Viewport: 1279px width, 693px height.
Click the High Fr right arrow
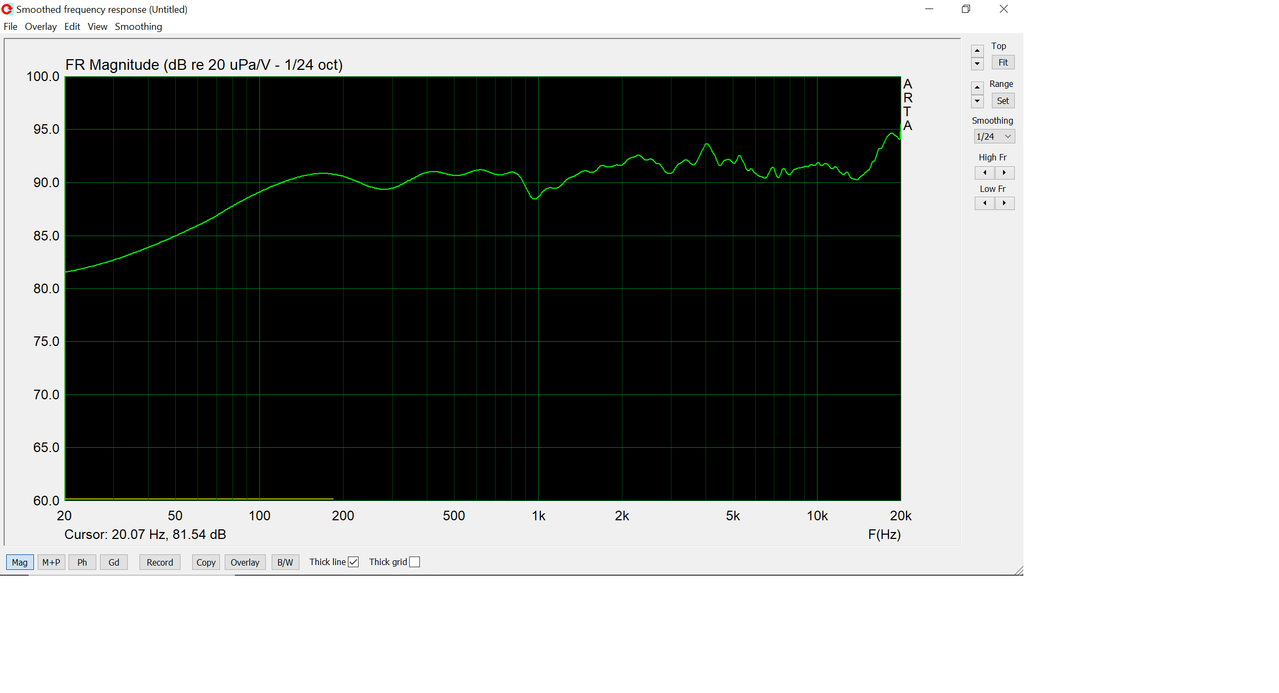(1005, 173)
